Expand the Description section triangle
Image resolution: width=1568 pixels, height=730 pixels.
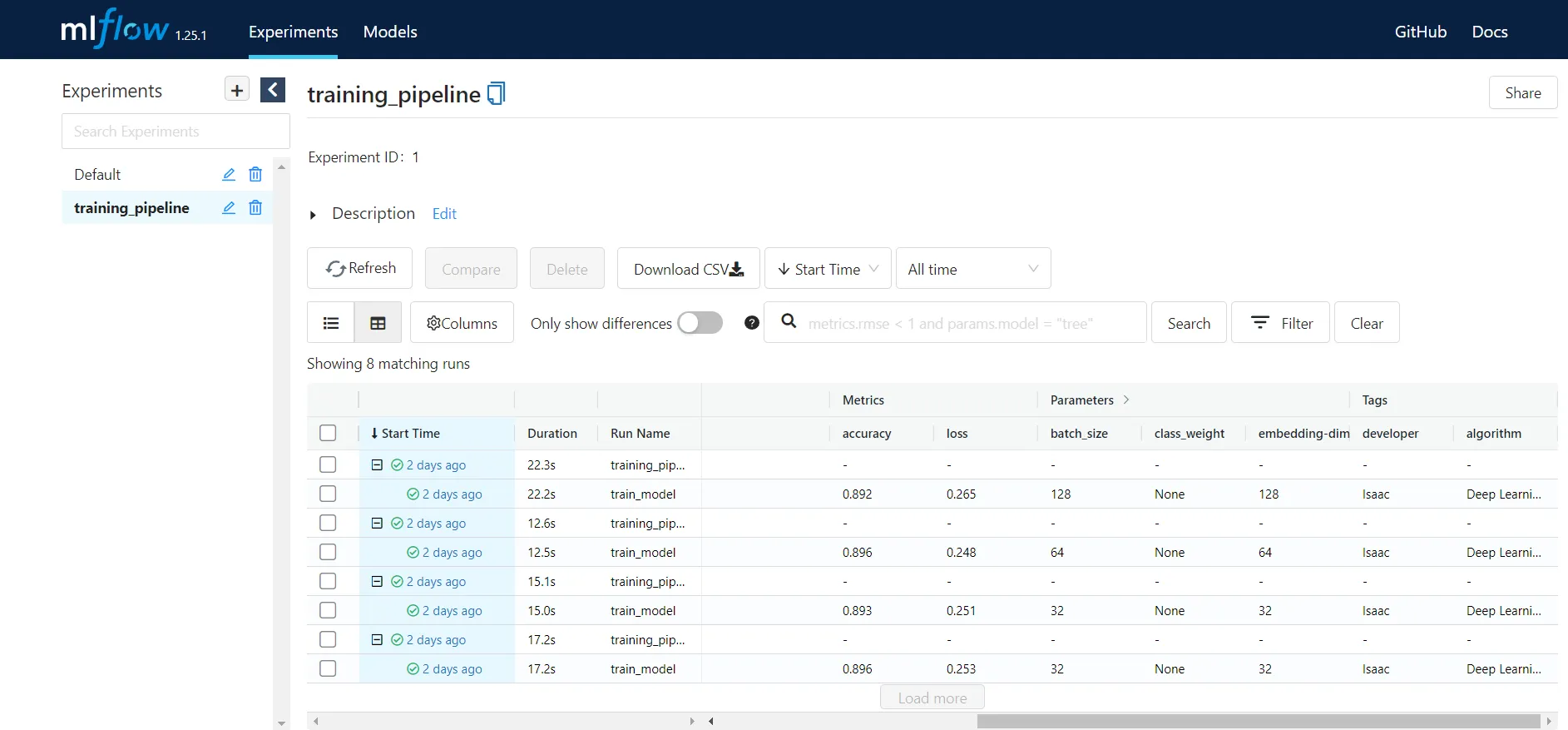click(x=313, y=215)
